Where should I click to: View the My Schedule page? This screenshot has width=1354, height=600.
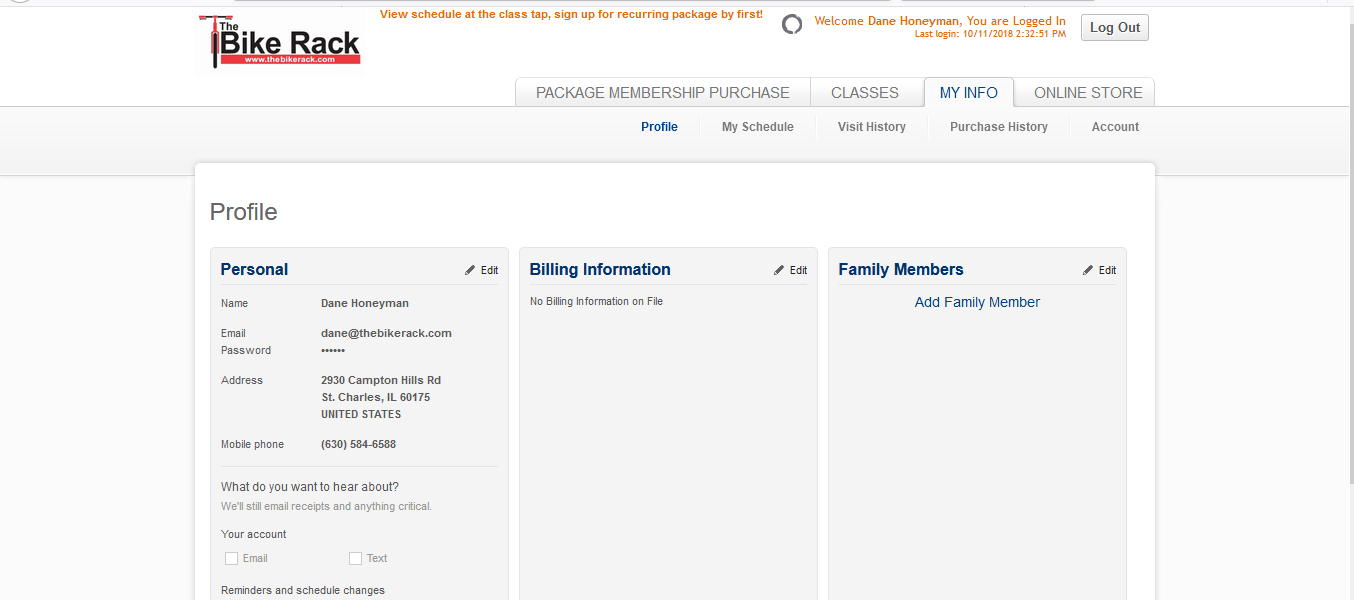[757, 127]
